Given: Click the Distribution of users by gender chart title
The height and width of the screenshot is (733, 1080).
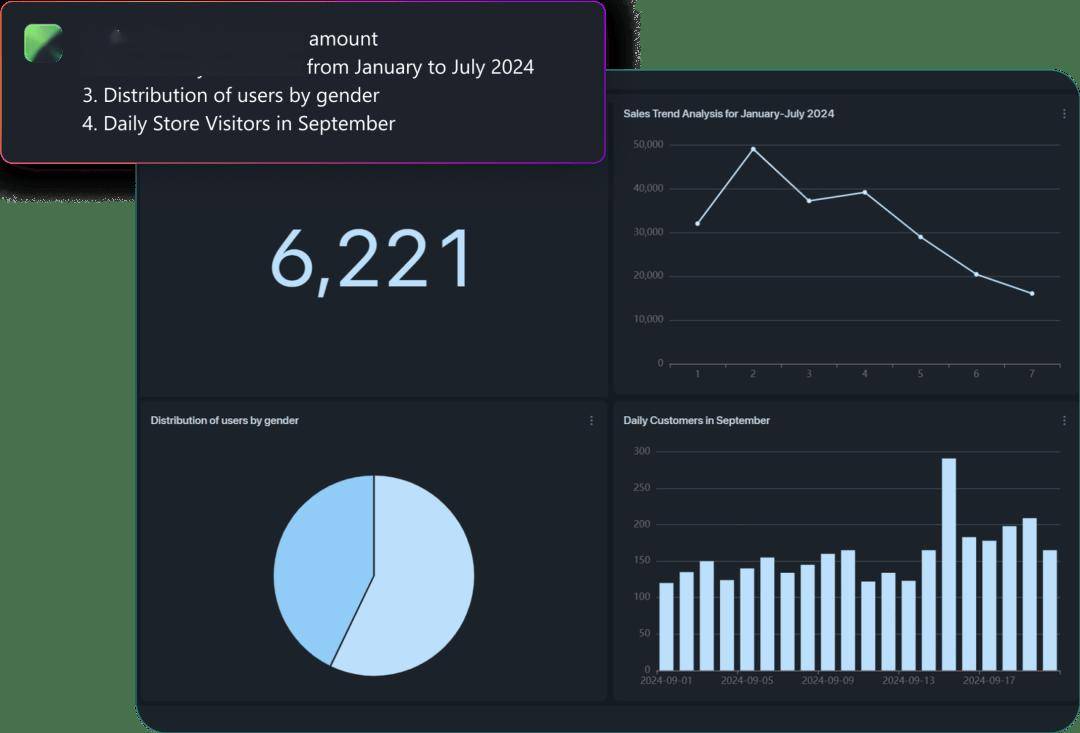Looking at the screenshot, I should point(225,420).
